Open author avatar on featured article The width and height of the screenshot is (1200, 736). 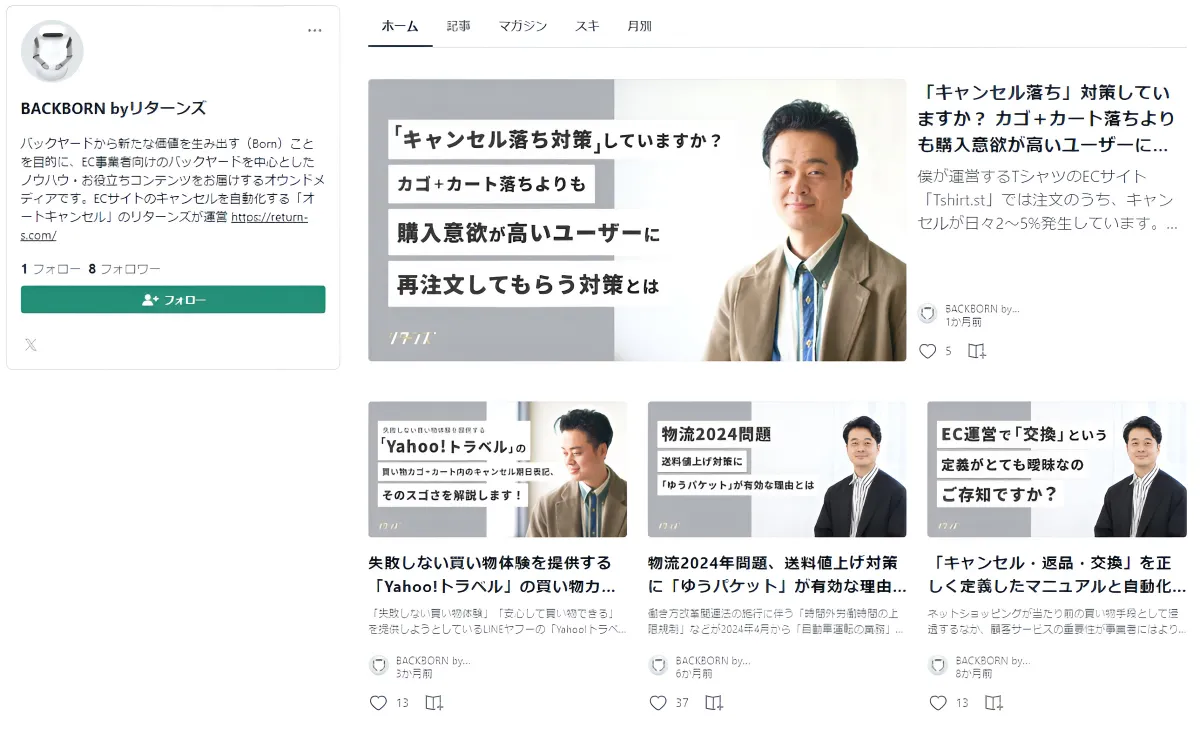928,314
